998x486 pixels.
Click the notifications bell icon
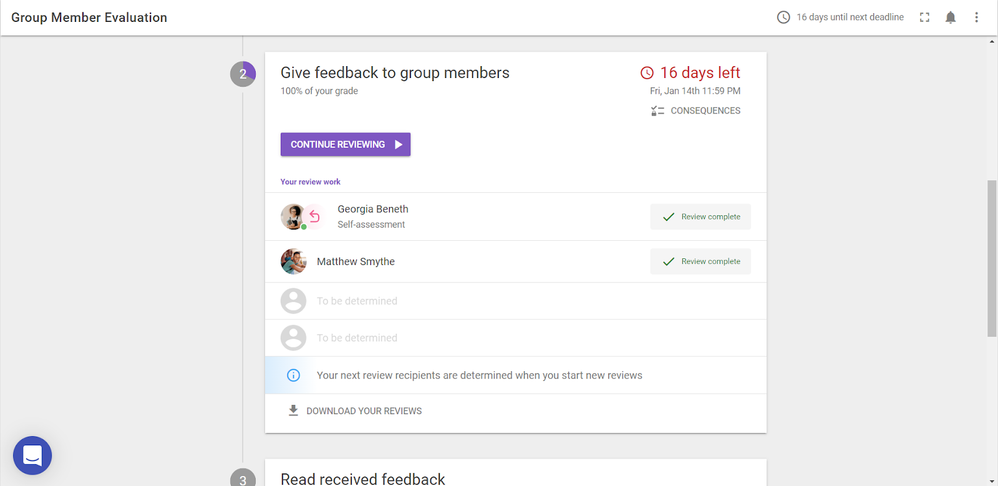coord(950,18)
